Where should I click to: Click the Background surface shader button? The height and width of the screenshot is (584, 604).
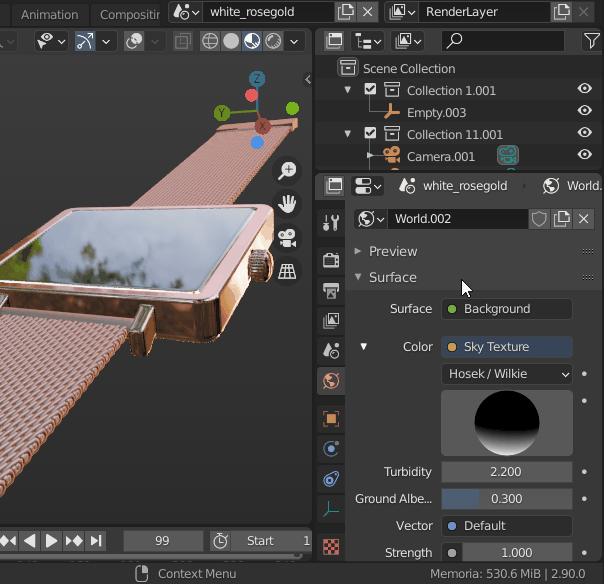pos(507,309)
